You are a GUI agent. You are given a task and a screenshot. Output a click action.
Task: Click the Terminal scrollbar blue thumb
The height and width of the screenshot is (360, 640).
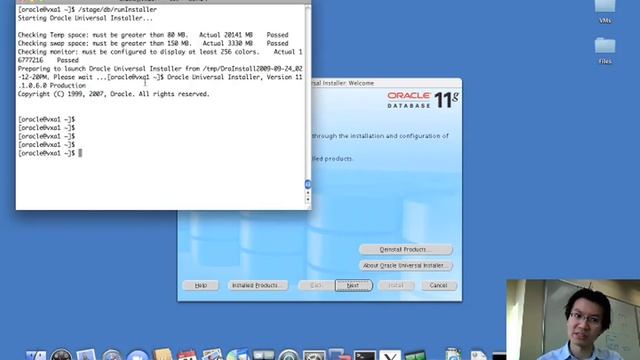click(308, 184)
